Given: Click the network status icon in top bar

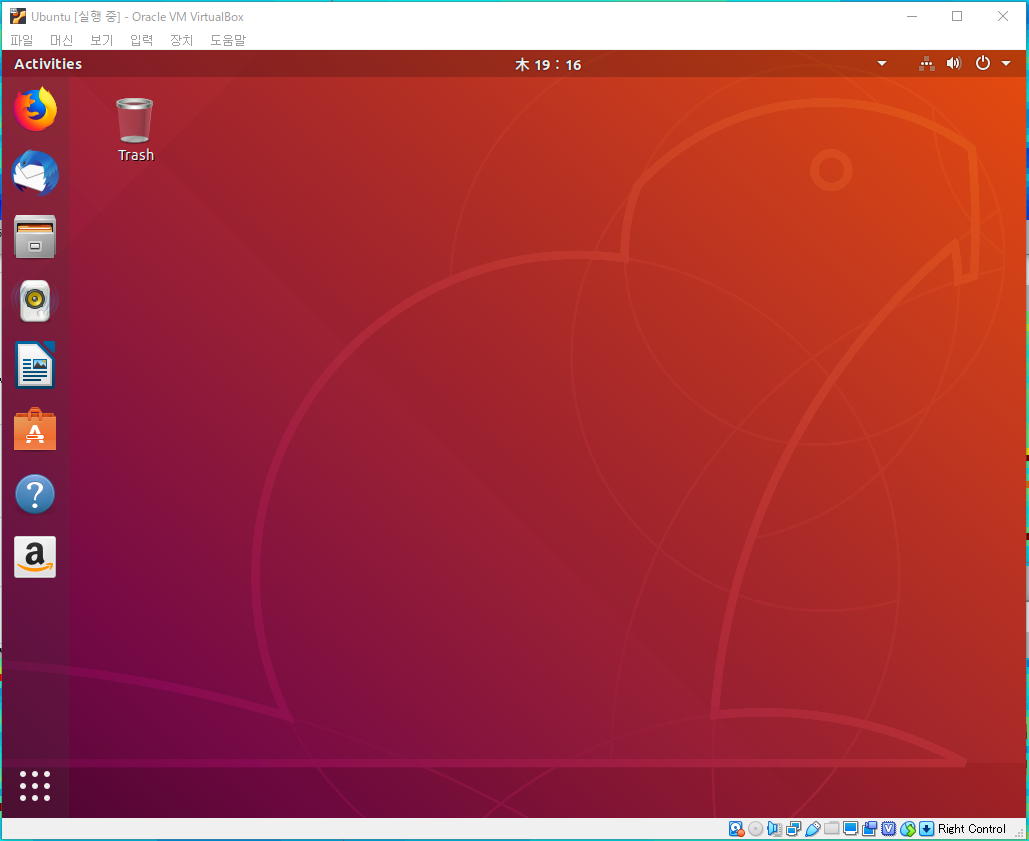Looking at the screenshot, I should (x=927, y=64).
